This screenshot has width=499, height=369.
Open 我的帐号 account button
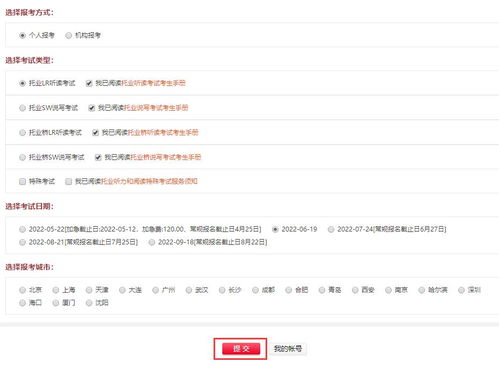tap(288, 349)
